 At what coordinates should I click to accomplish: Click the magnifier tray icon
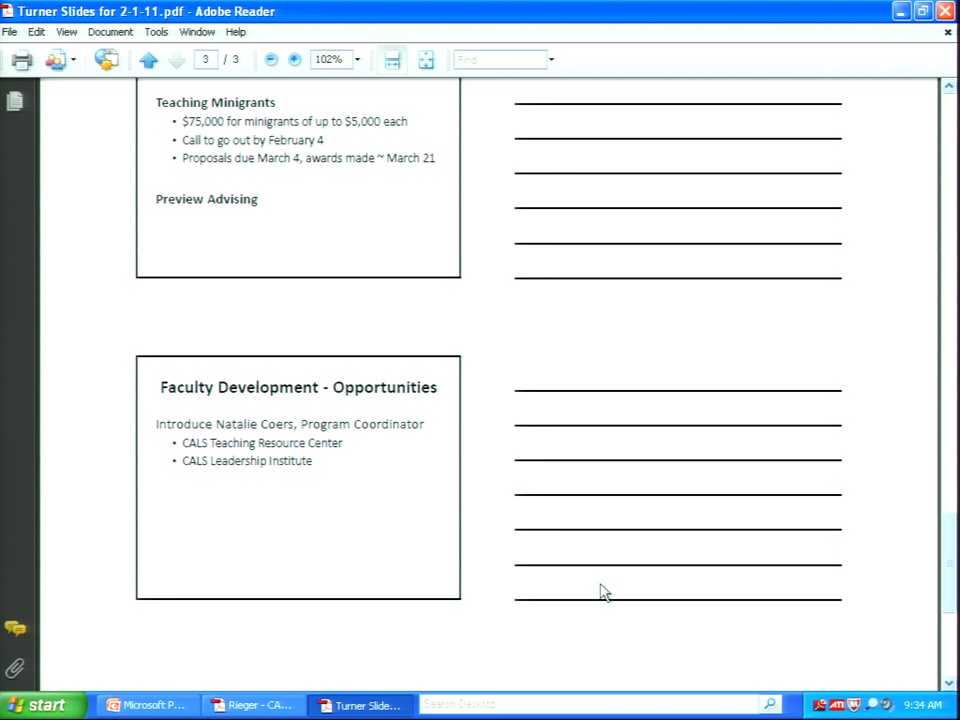(871, 705)
